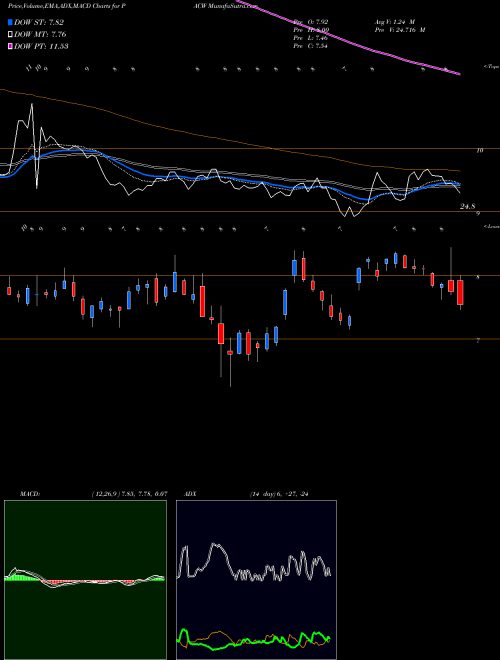Select the 'ADX' panel label
The width and height of the screenshot is (500, 660).
point(190,494)
